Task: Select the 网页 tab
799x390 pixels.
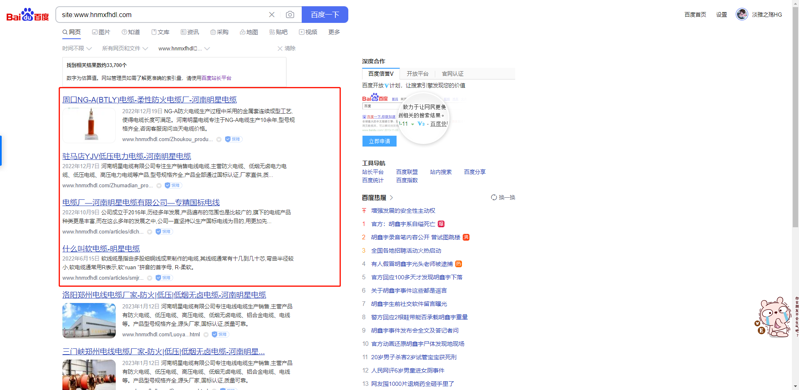Action: click(71, 32)
